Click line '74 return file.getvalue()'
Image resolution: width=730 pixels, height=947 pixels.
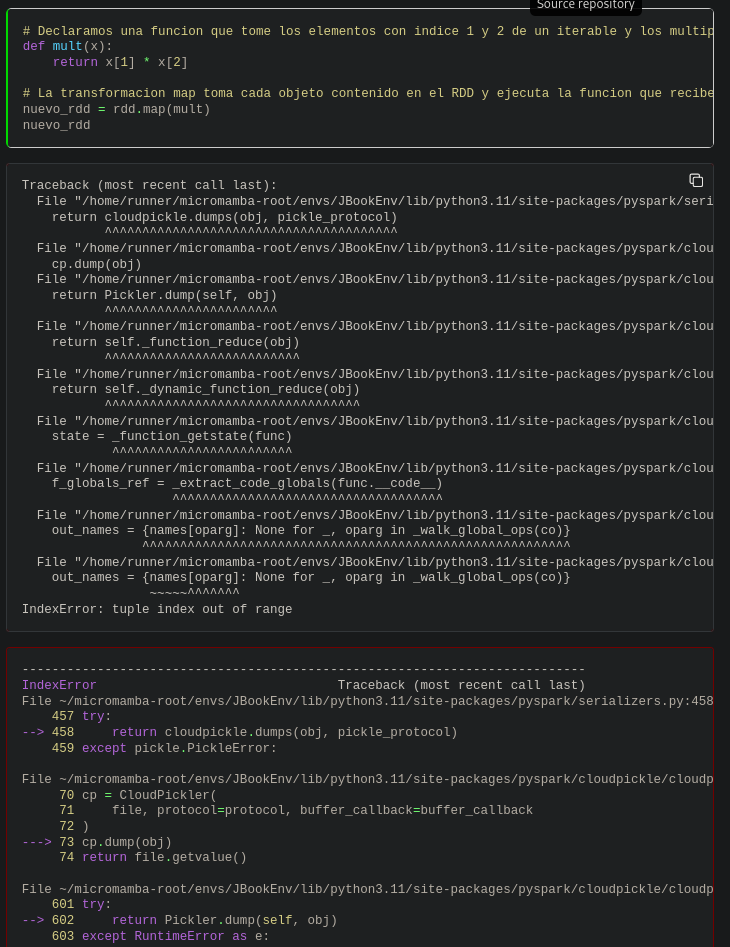[x=153, y=858]
